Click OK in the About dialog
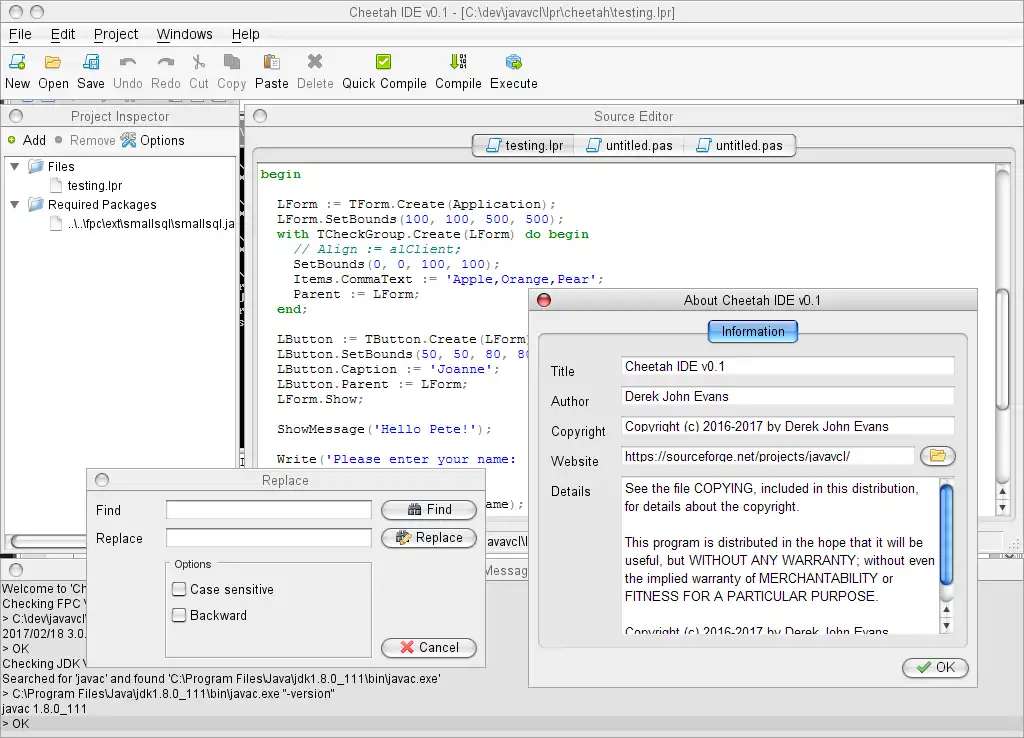Screen dimensions: 1024x738 tap(935, 667)
